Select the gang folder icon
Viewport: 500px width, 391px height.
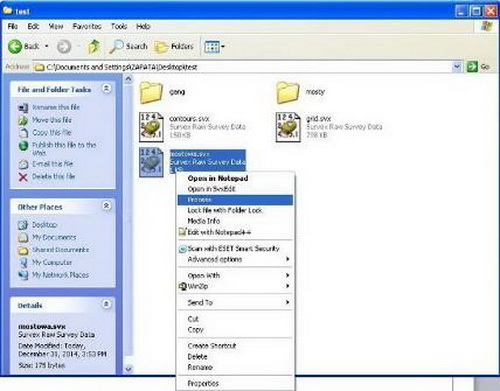coord(151,92)
